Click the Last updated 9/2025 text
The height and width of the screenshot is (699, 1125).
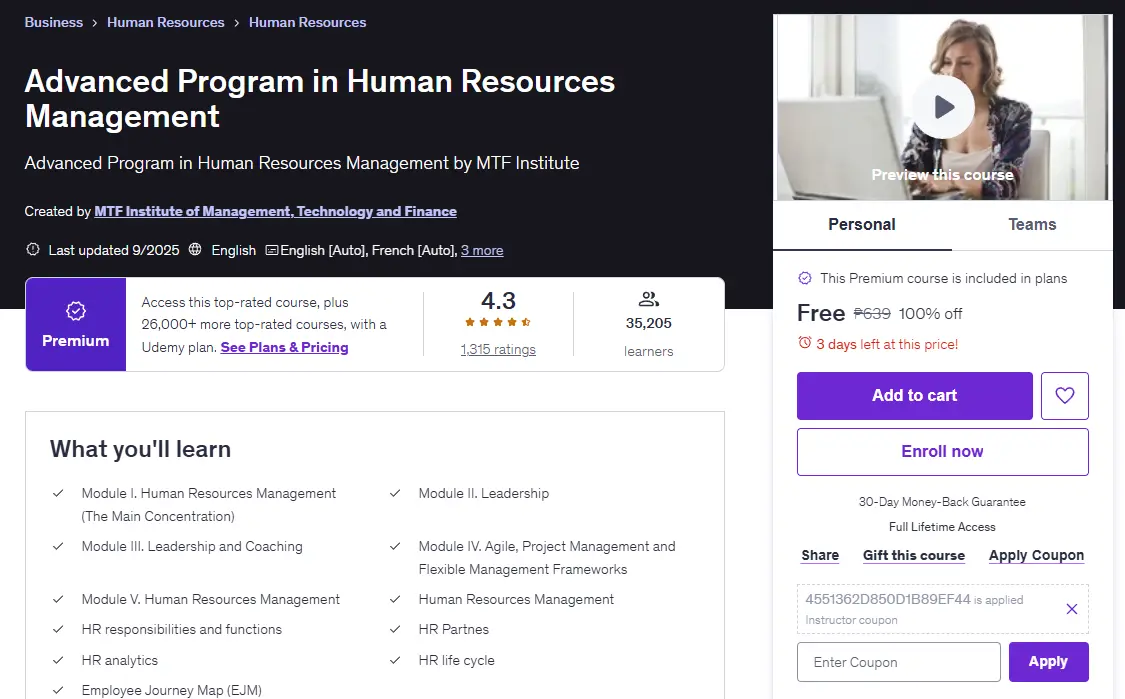(114, 250)
